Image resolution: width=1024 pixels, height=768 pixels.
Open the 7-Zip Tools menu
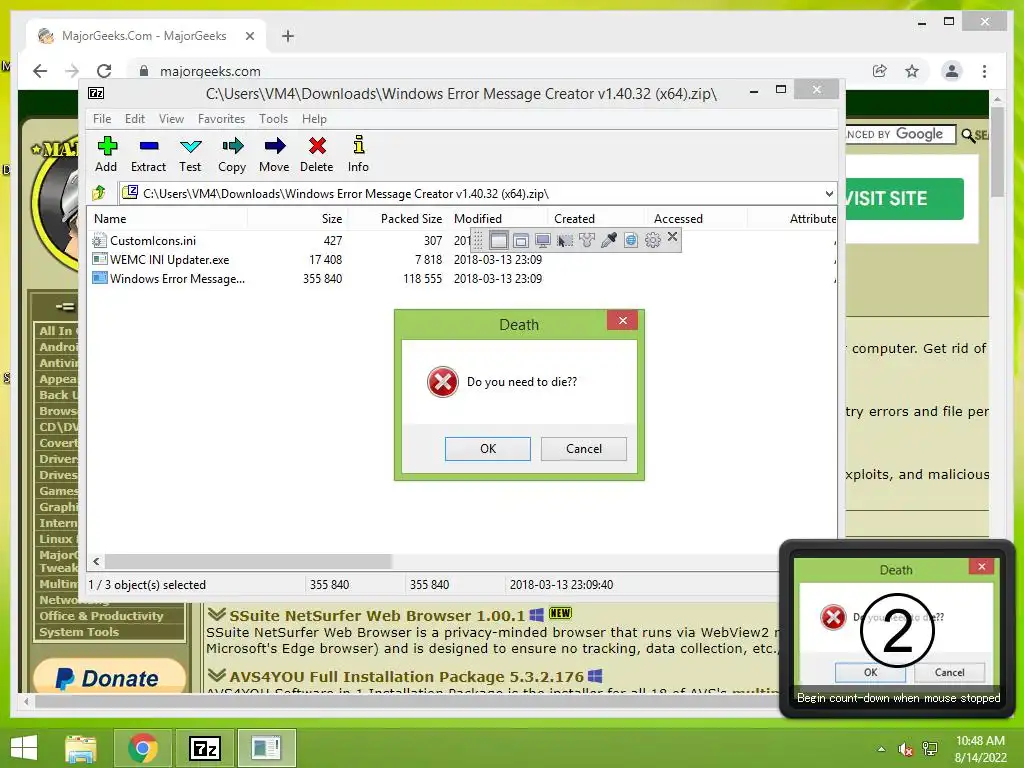point(273,119)
